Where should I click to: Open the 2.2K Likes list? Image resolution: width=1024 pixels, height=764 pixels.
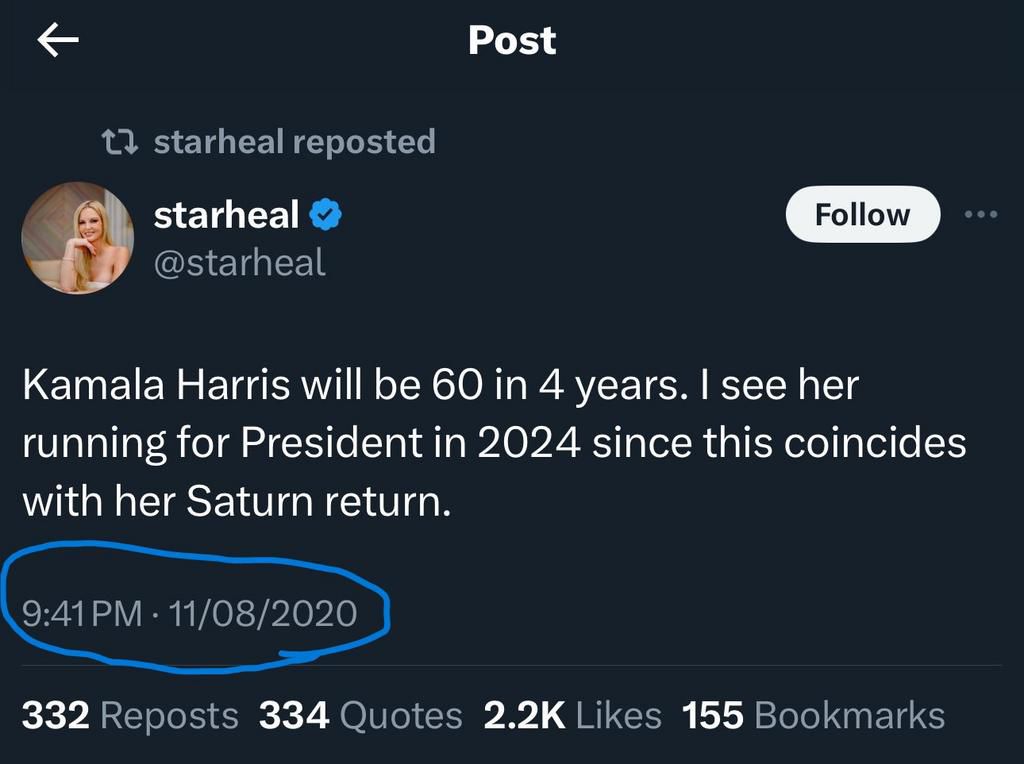point(571,714)
